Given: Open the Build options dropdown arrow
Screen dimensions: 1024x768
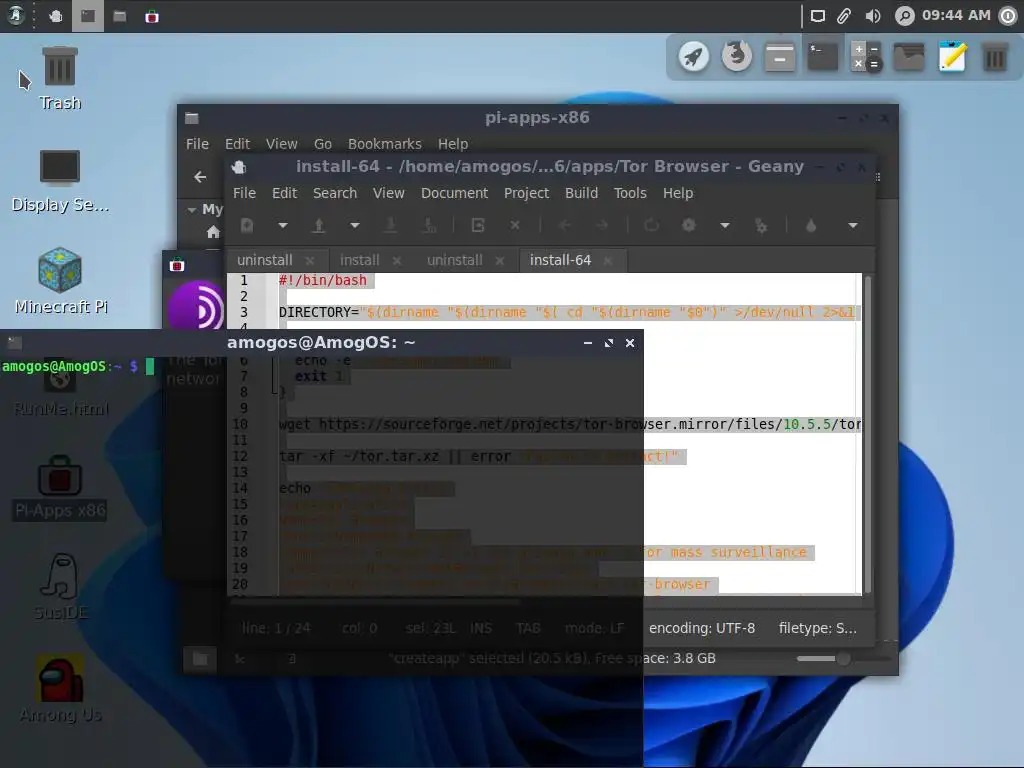Looking at the screenshot, I should [725, 225].
